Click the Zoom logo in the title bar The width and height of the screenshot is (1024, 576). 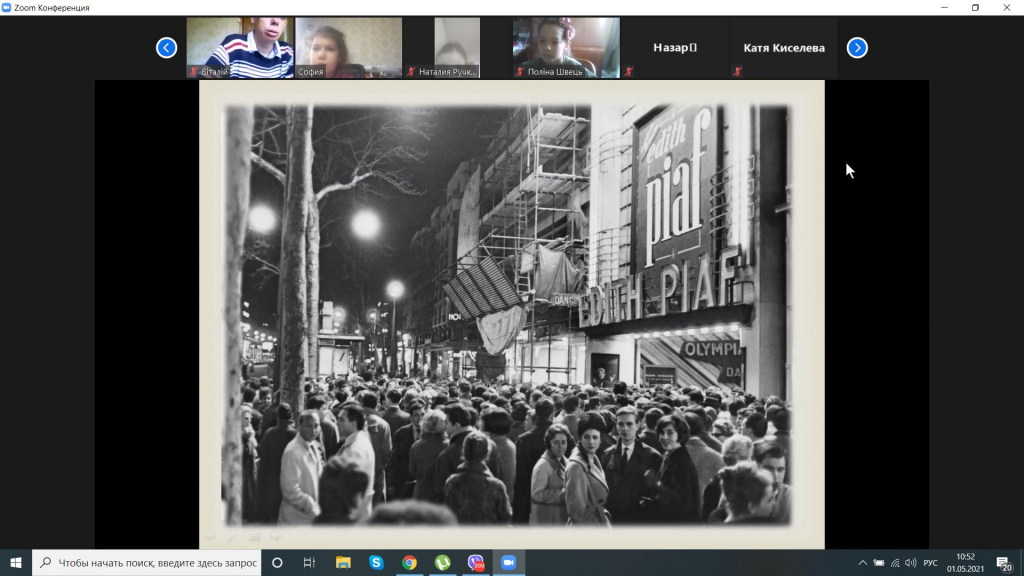pyautogui.click(x=7, y=8)
